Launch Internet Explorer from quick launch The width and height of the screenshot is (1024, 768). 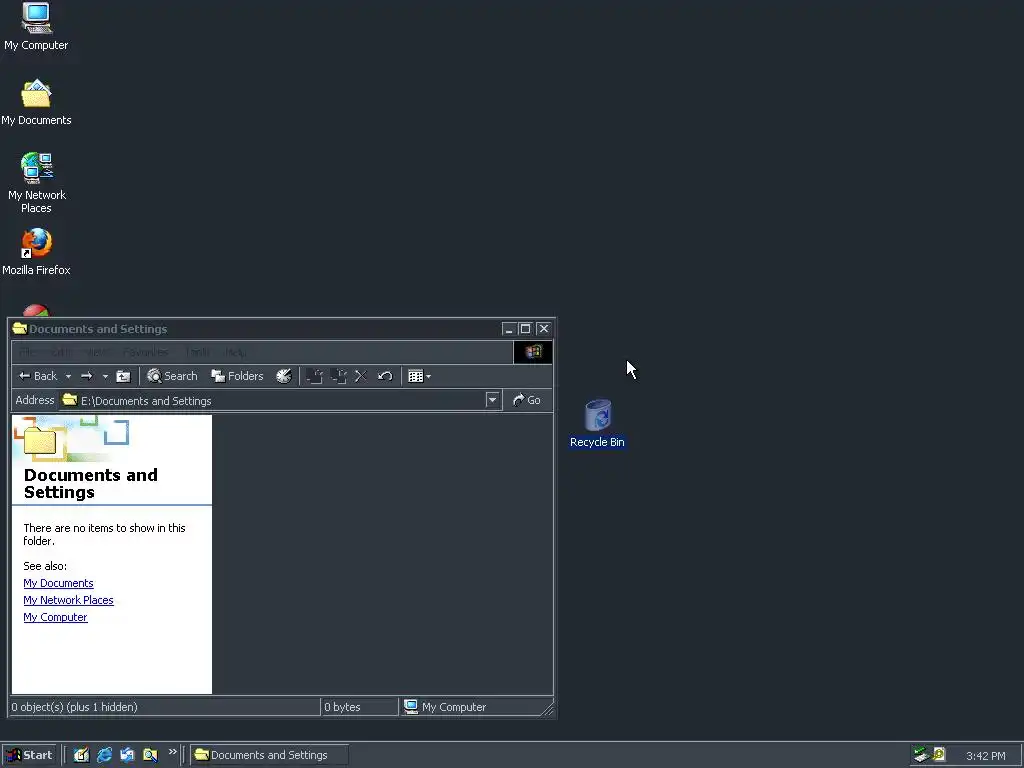tap(104, 755)
